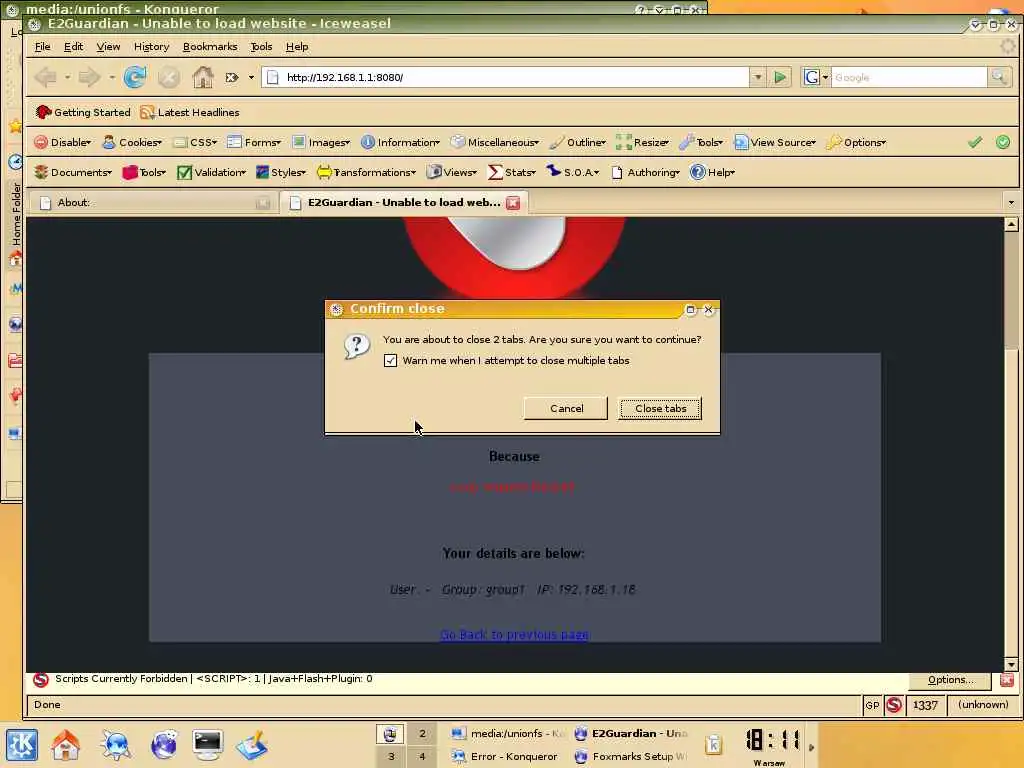This screenshot has width=1024, height=768.
Task: Open the Forms toolbar dropdown
Action: 253,142
